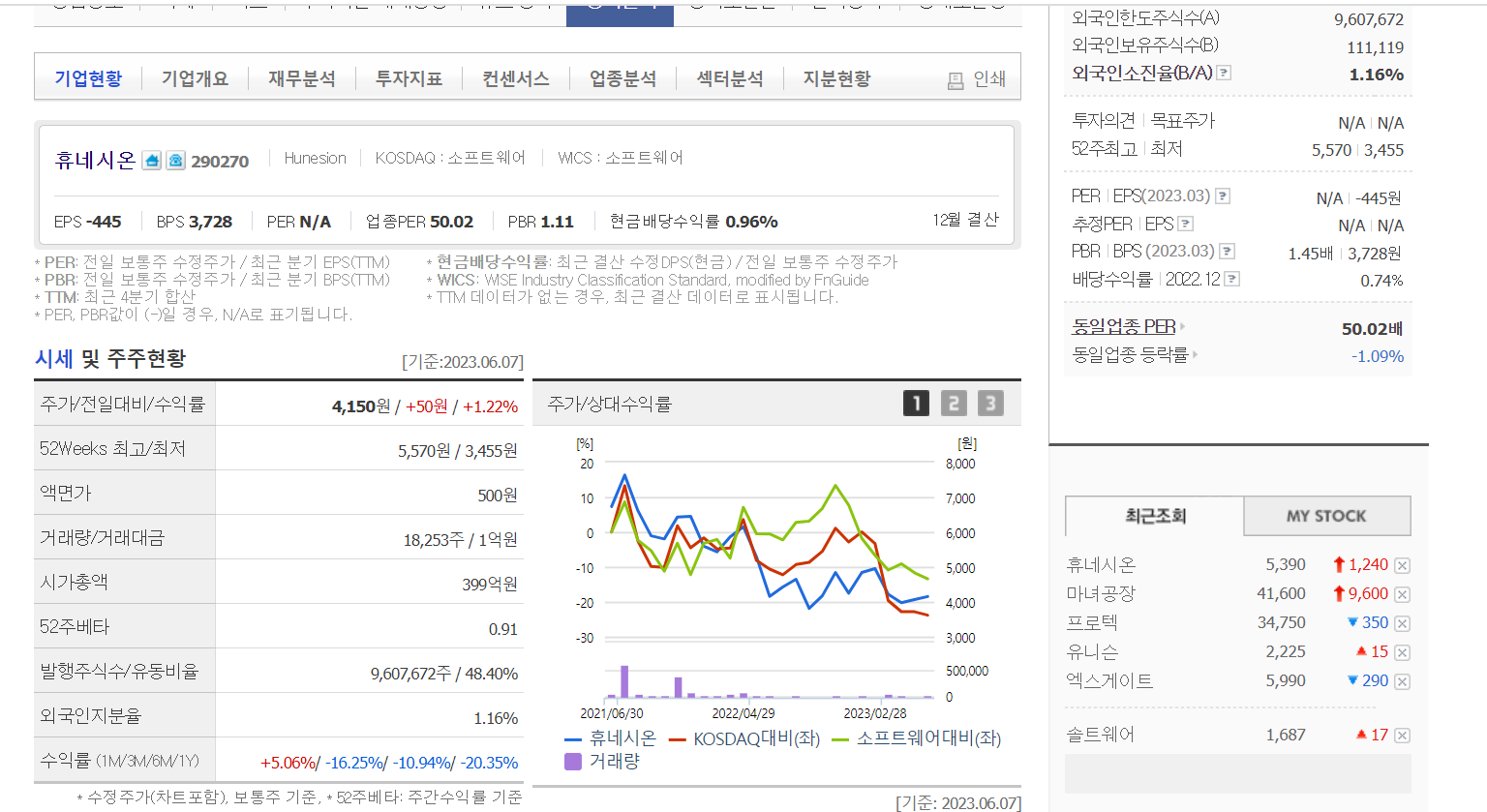The width and height of the screenshot is (1487, 812).
Task: Click the price value 4,150원
Action: pos(361,406)
